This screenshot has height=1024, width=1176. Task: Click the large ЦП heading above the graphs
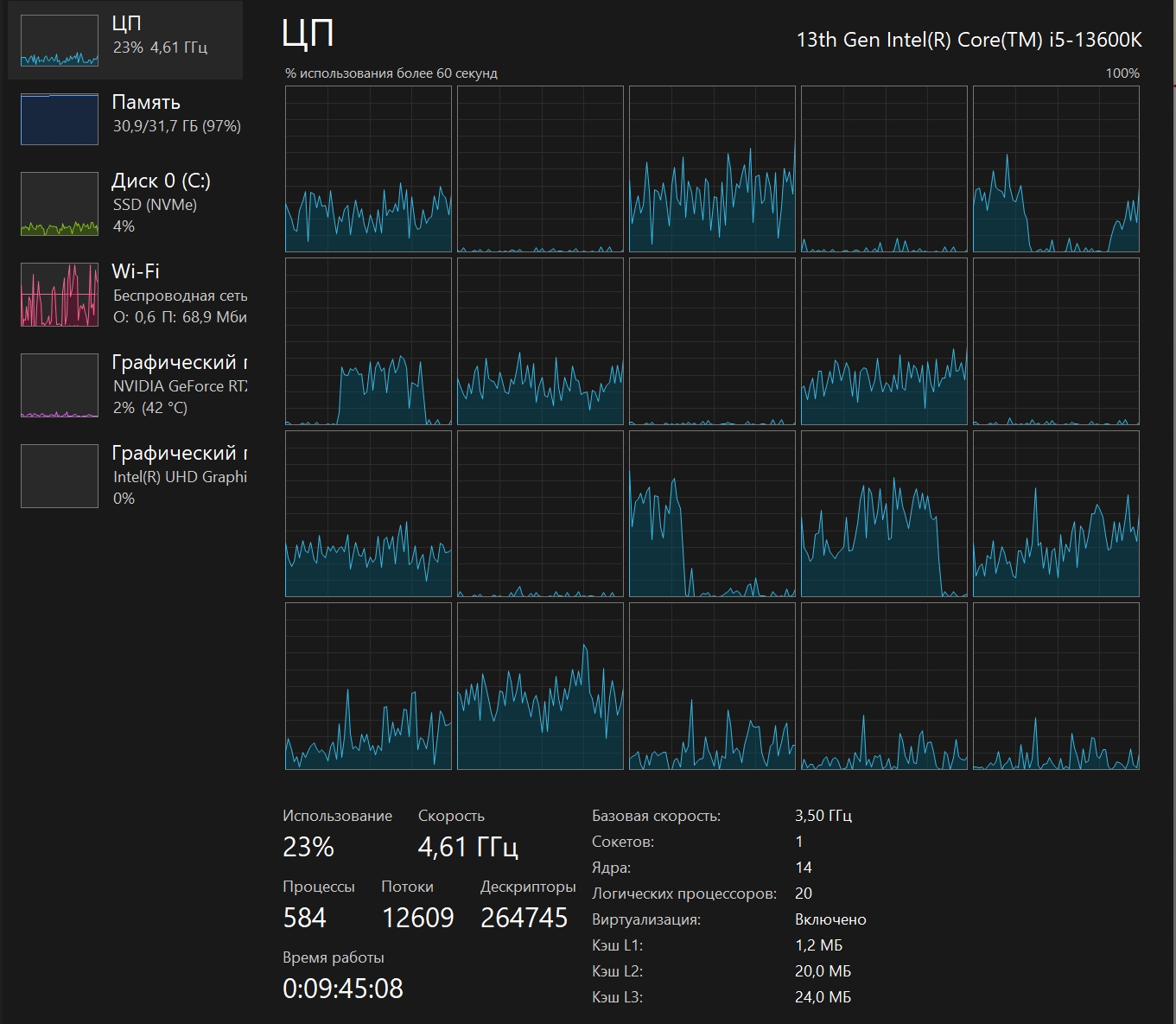coord(308,35)
